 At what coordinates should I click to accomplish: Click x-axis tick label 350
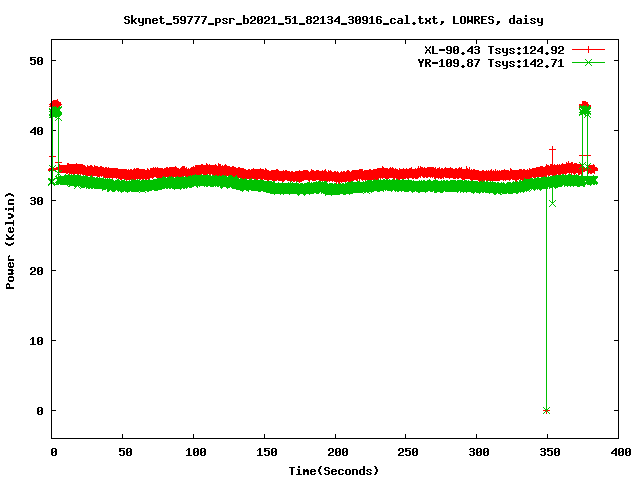(550, 452)
